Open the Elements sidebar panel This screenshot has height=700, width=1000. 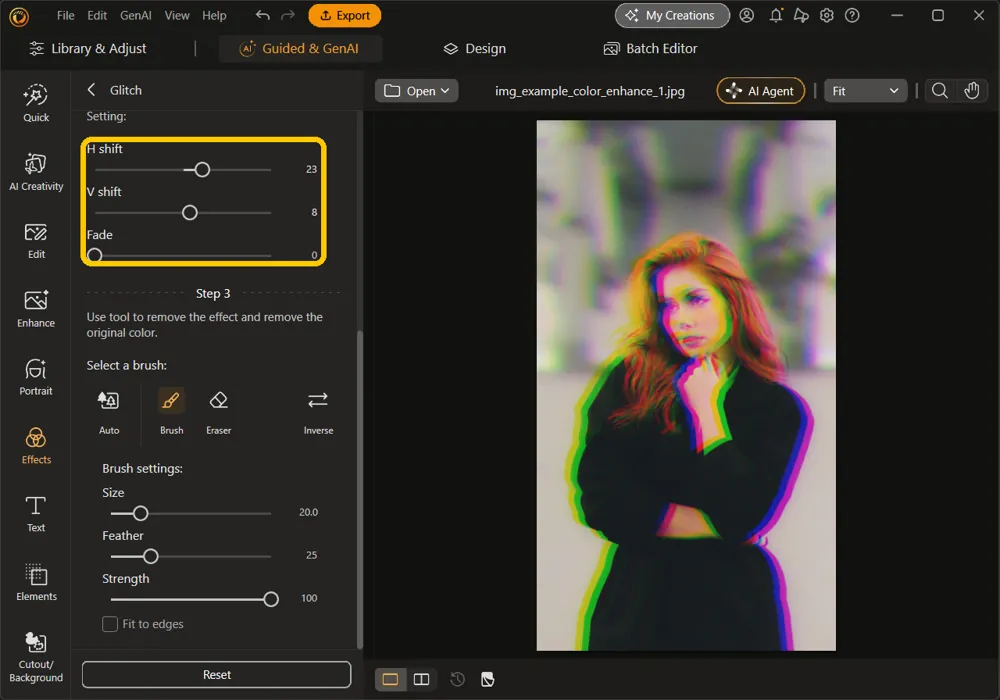click(x=36, y=583)
